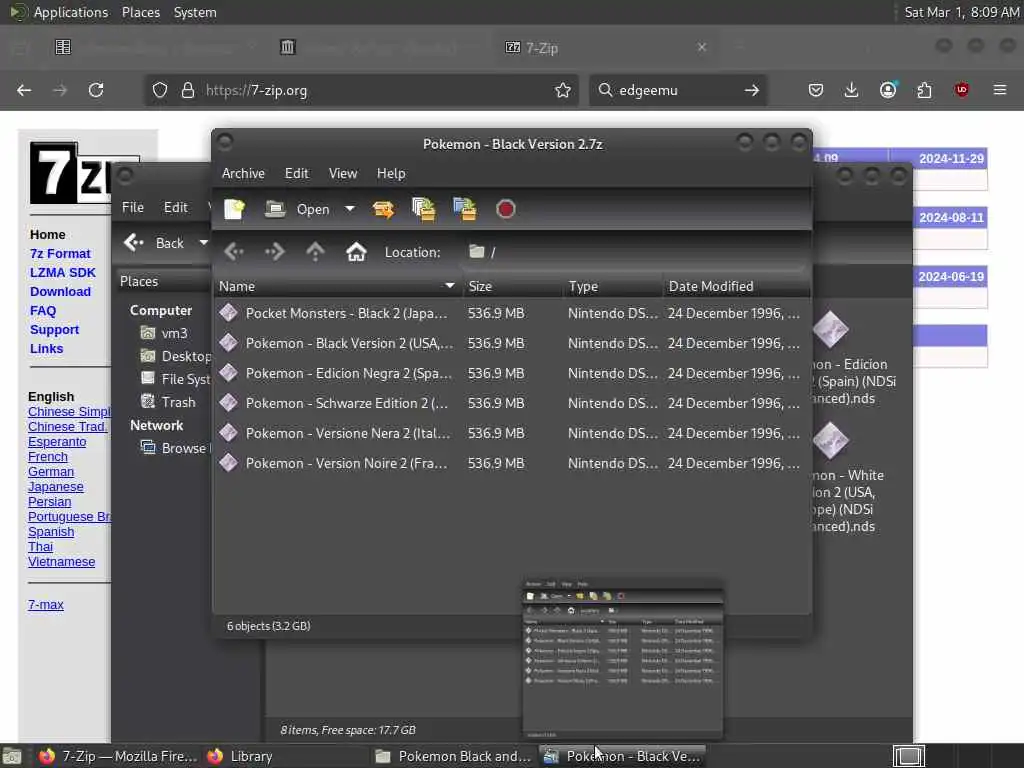Screen dimensions: 1024x768
Task: Click the uBlock Origin icon
Action: pos(961,90)
